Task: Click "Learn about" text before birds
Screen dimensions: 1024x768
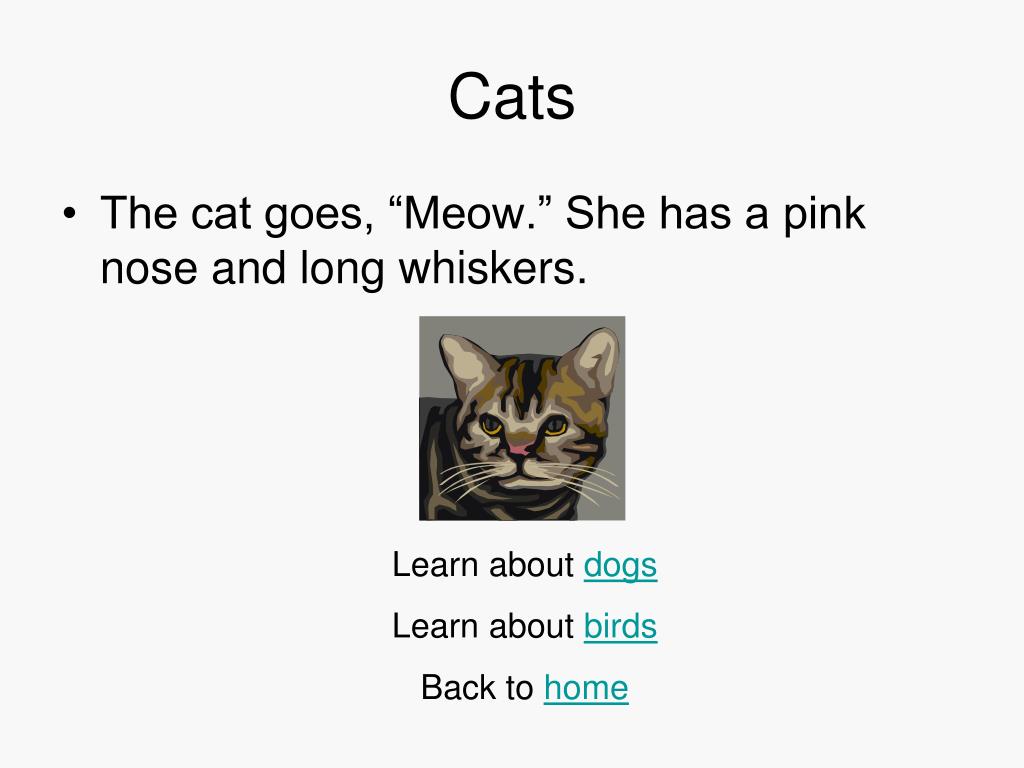Action: click(483, 626)
